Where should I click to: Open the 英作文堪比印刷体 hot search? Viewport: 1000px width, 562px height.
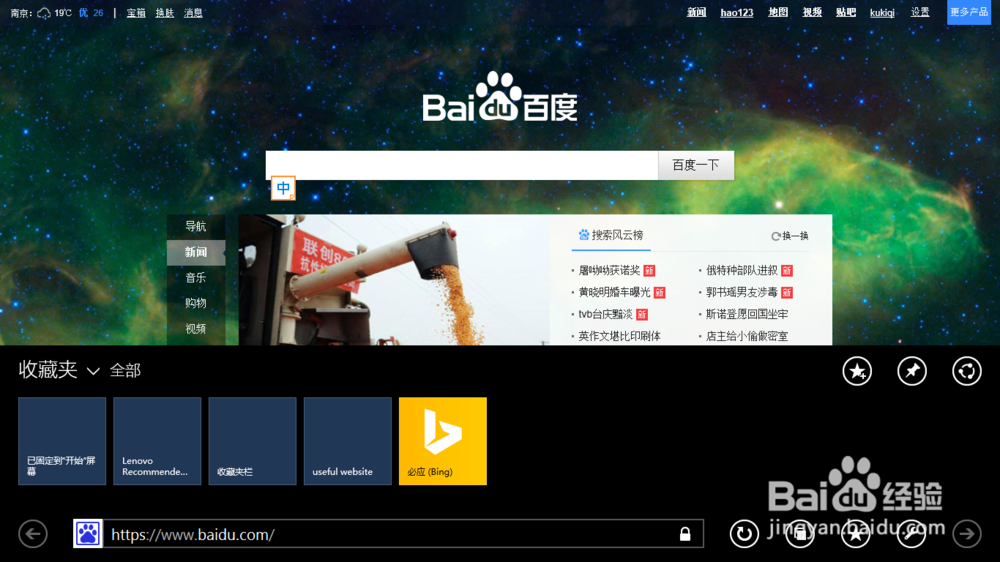click(x=619, y=336)
